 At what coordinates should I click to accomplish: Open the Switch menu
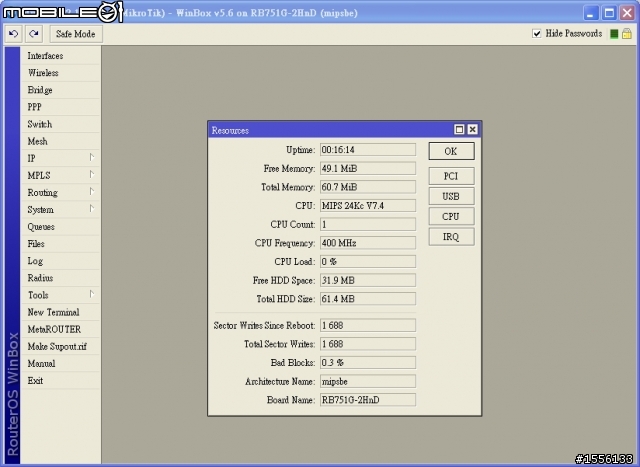[x=60, y=124]
